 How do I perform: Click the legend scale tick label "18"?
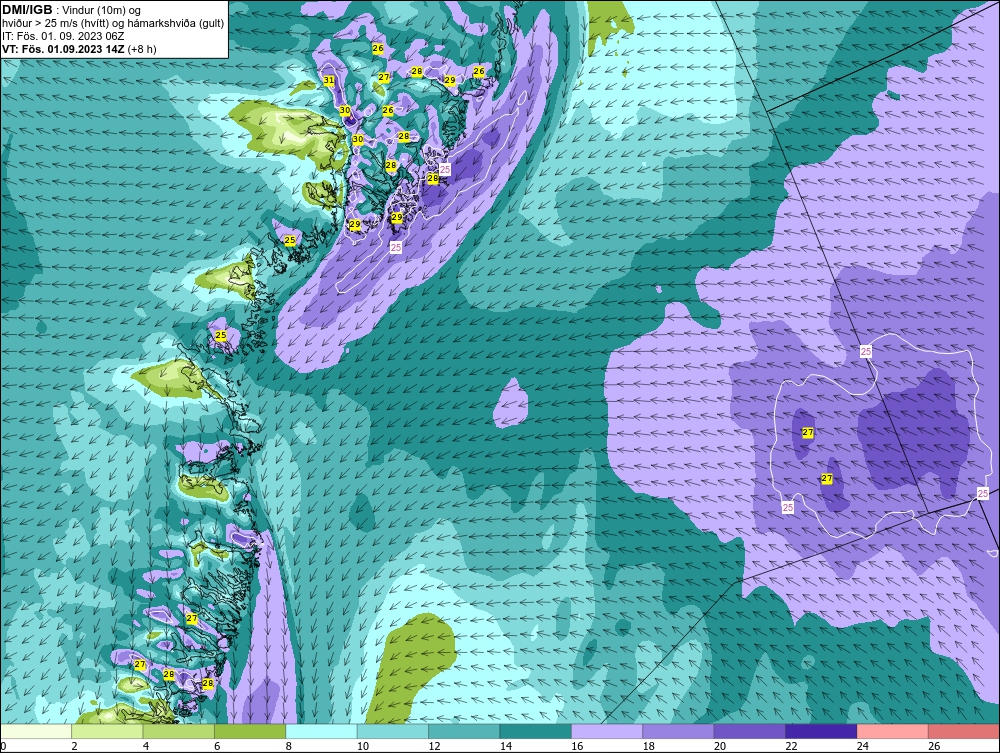click(649, 746)
